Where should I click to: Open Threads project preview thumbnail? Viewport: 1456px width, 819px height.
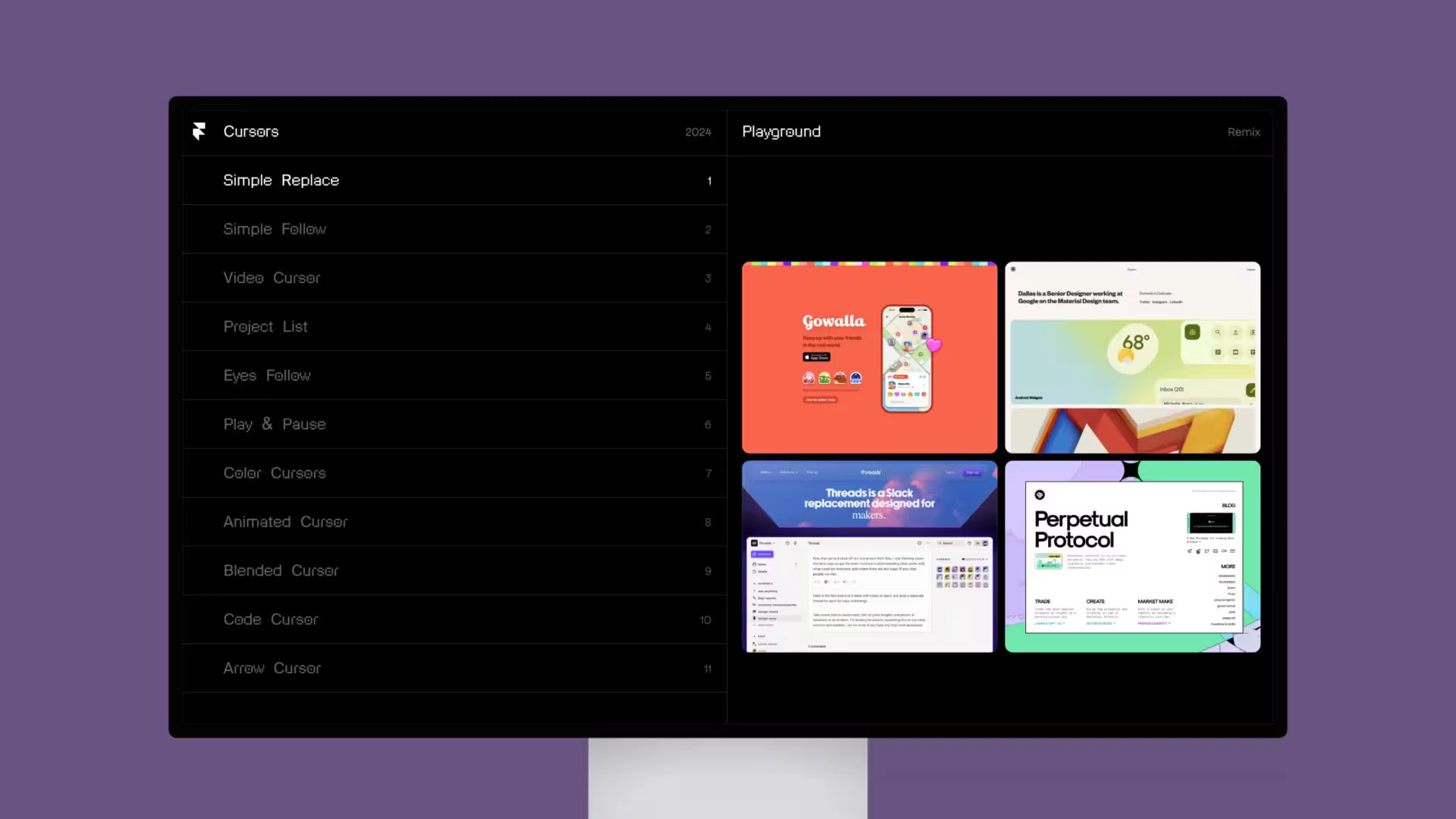click(869, 556)
